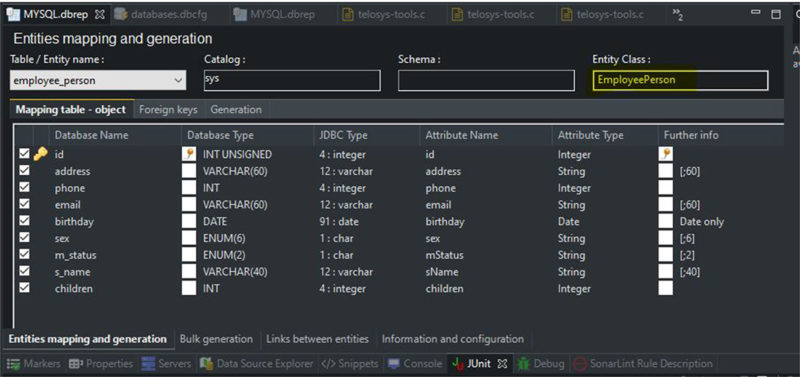Select the Mapping table - object tab

click(71, 109)
